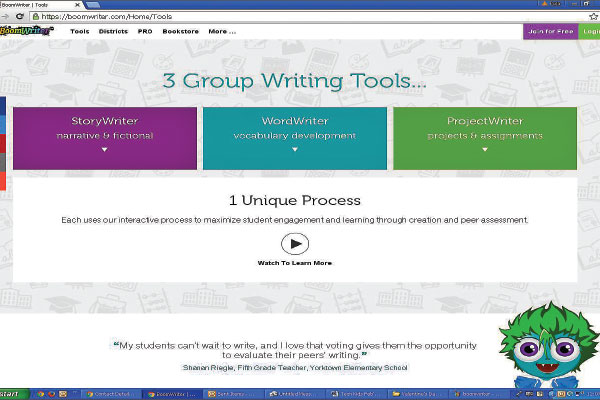Image resolution: width=600 pixels, height=400 pixels.
Task: Open the third quick launch icon
Action: pyautogui.click(x=63, y=394)
